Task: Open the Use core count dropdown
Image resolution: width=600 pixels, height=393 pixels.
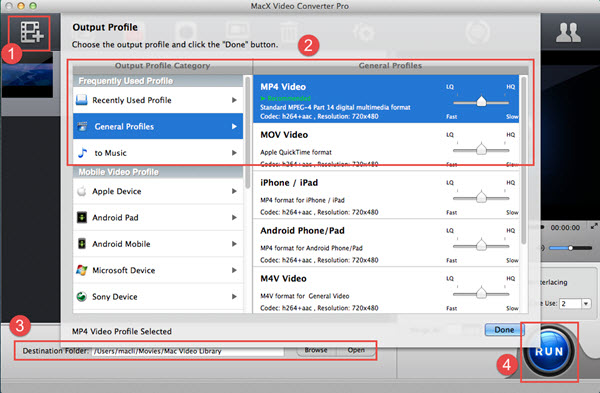Action: pos(586,304)
